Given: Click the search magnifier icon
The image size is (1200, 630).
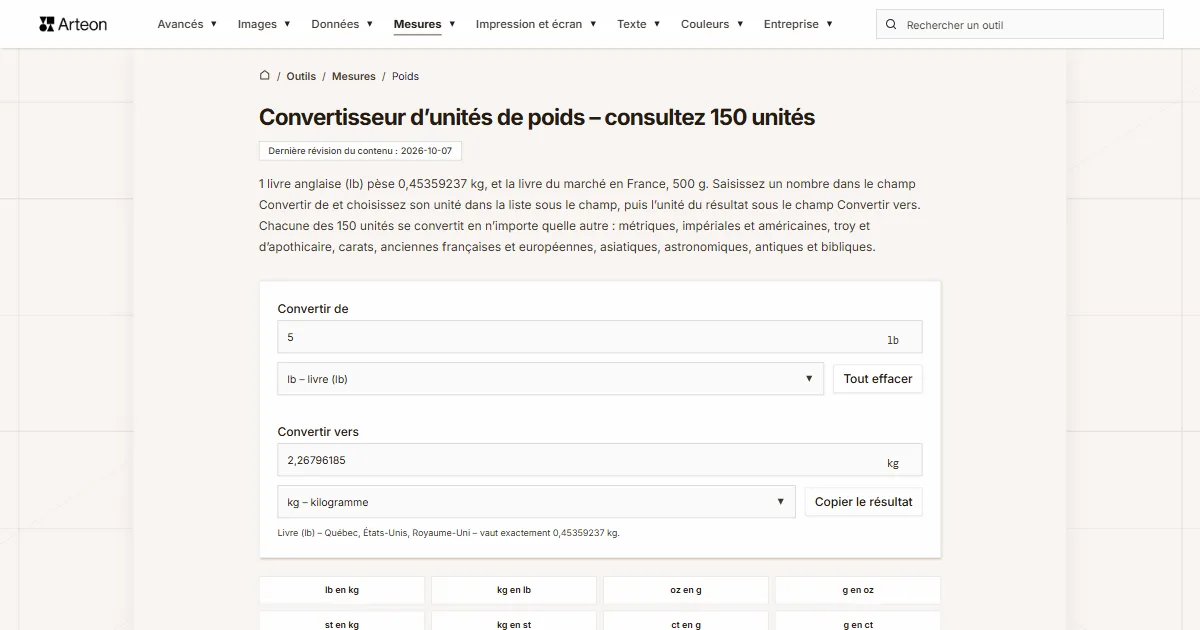Looking at the screenshot, I should tap(892, 24).
